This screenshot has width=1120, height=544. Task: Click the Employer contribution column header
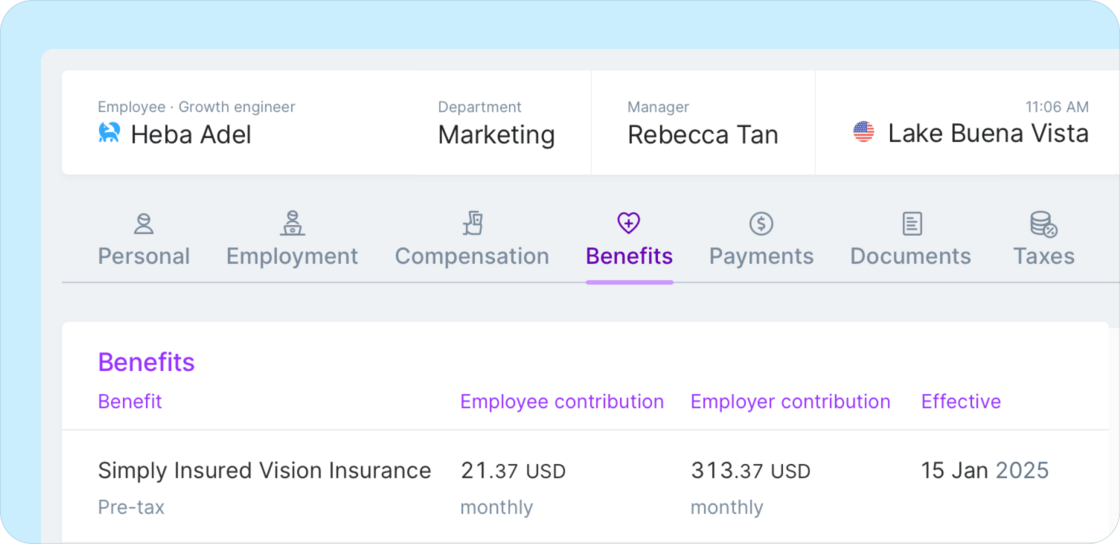point(791,401)
